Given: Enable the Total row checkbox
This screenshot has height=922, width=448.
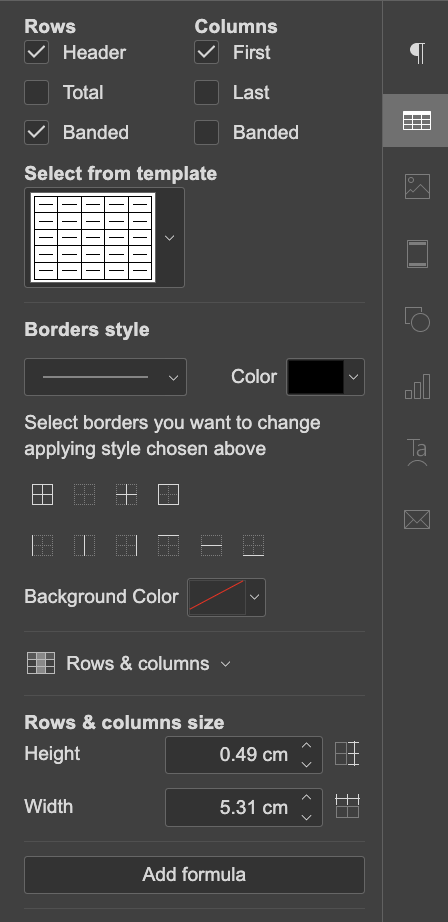Looking at the screenshot, I should point(36,92).
